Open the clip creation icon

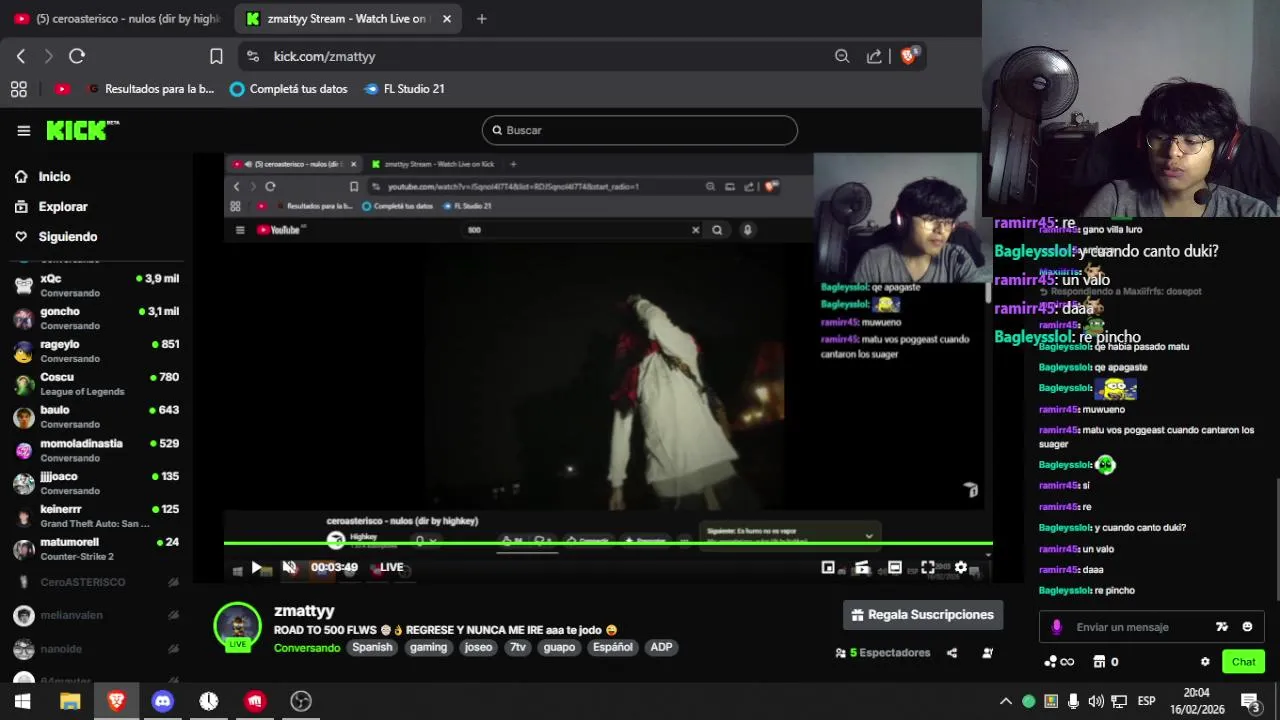tap(861, 567)
